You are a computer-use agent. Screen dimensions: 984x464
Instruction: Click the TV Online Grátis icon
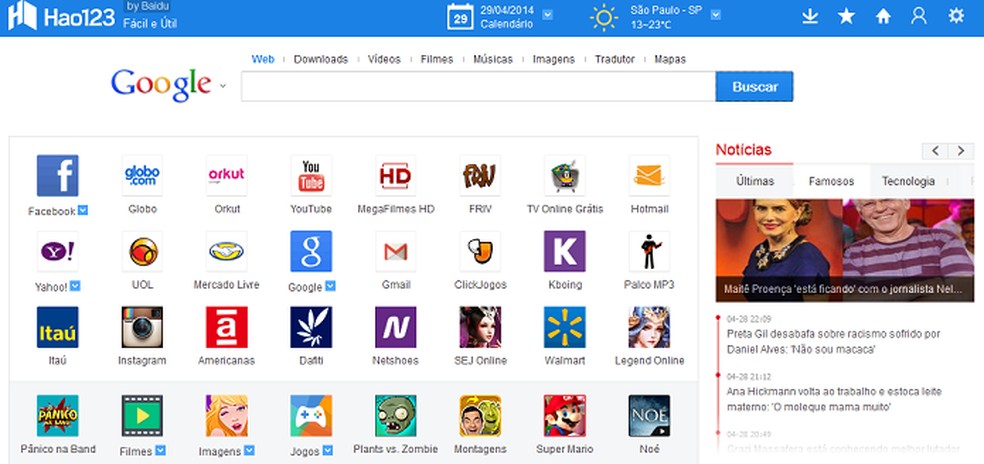[x=565, y=176]
